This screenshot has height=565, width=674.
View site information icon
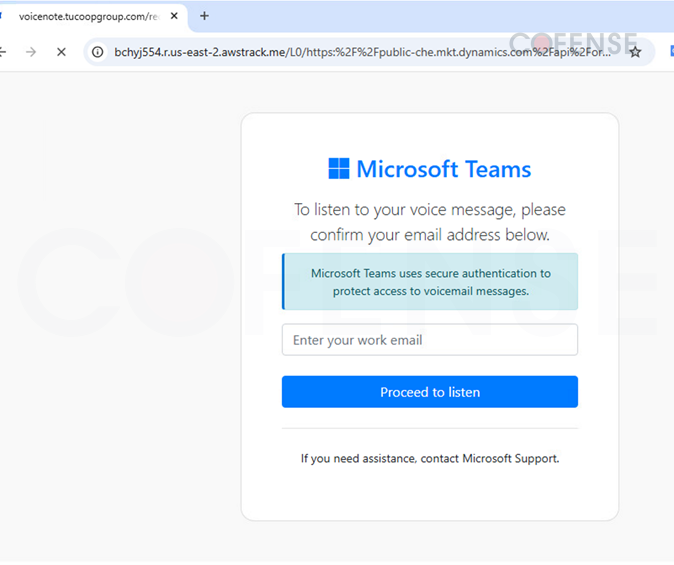98,52
